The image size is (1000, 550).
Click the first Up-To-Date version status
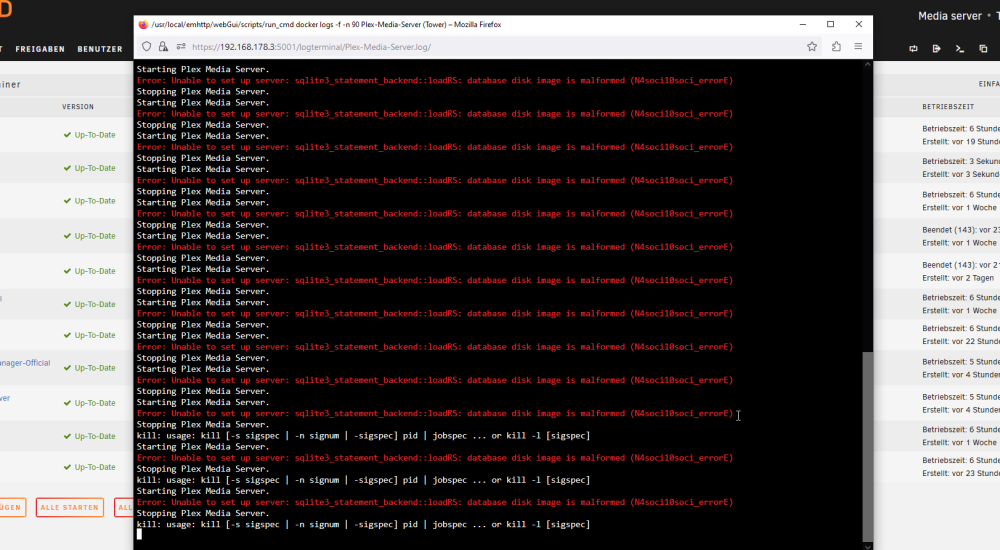click(x=90, y=135)
